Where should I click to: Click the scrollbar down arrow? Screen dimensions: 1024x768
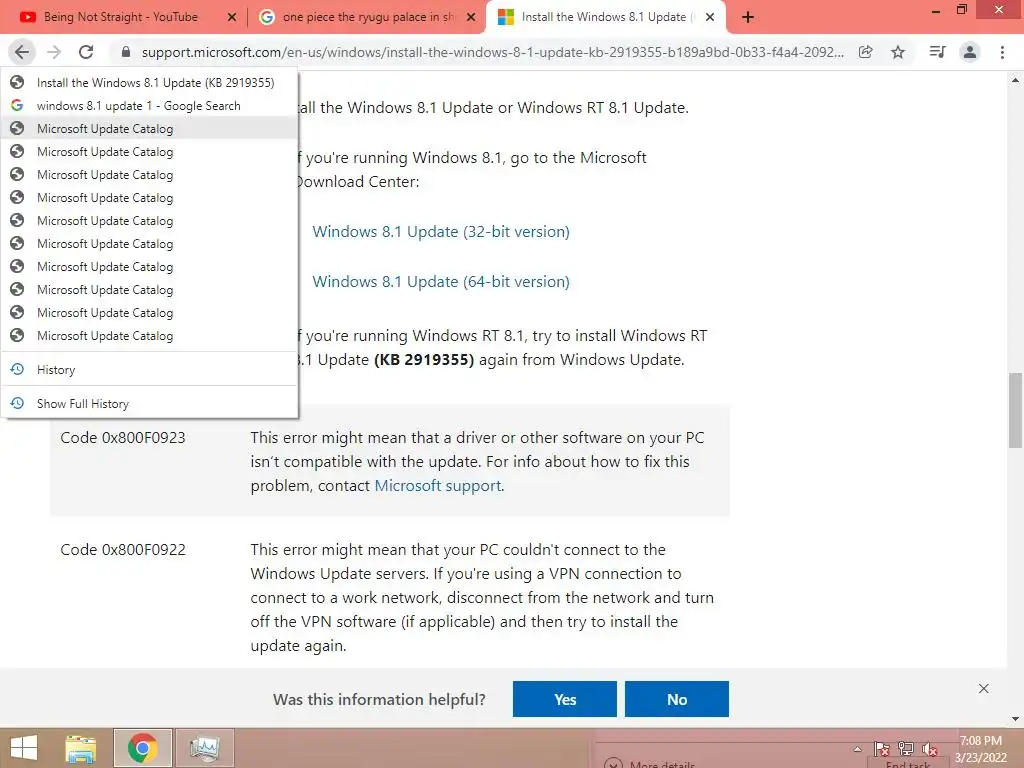(x=1016, y=719)
